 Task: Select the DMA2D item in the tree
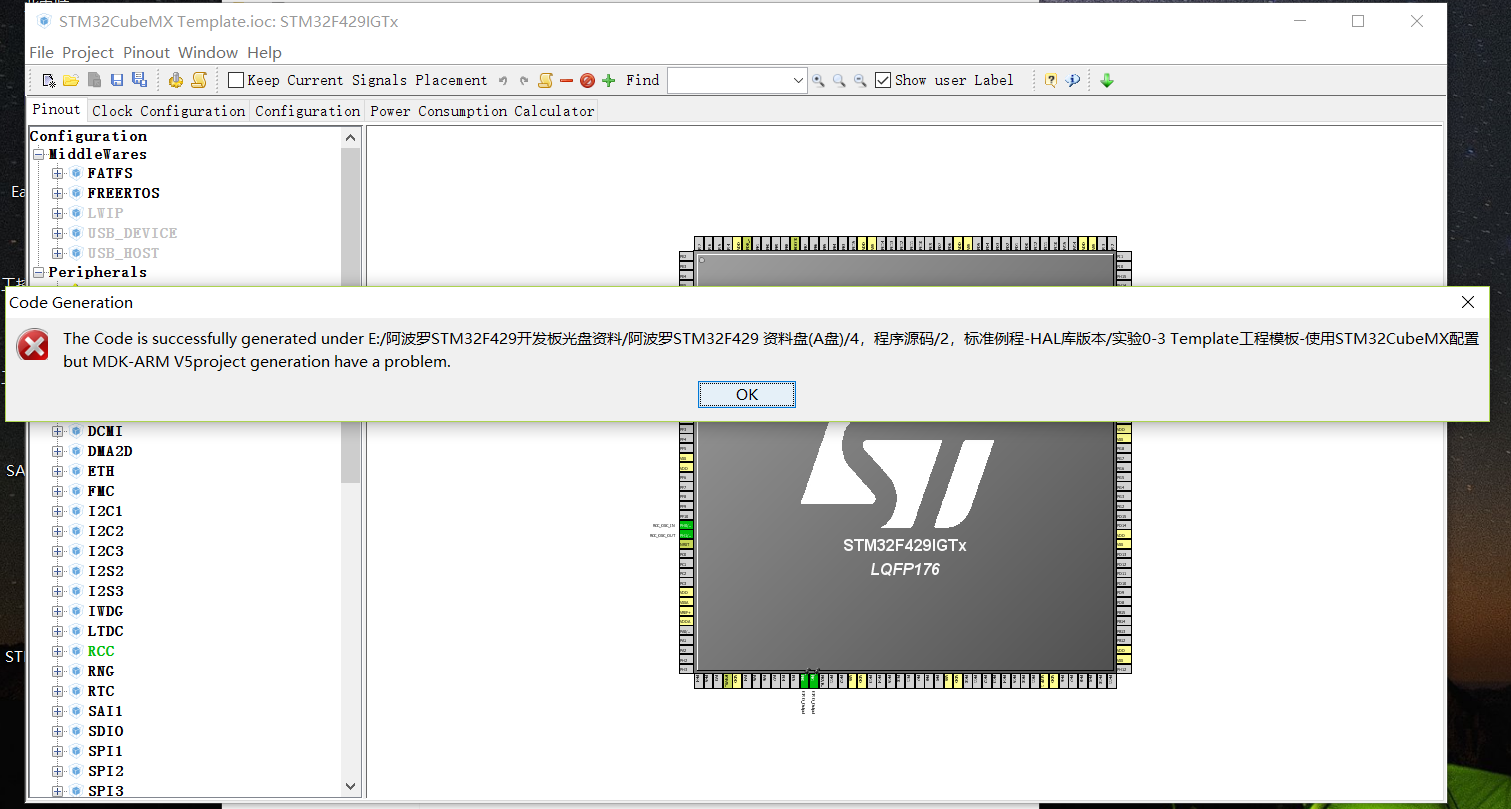tap(109, 451)
